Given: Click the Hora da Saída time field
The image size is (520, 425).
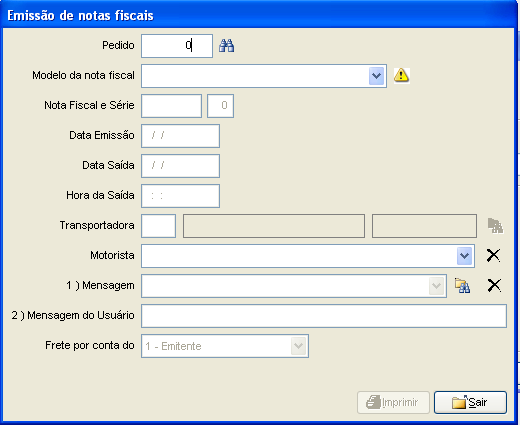Looking at the screenshot, I should click(180, 196).
